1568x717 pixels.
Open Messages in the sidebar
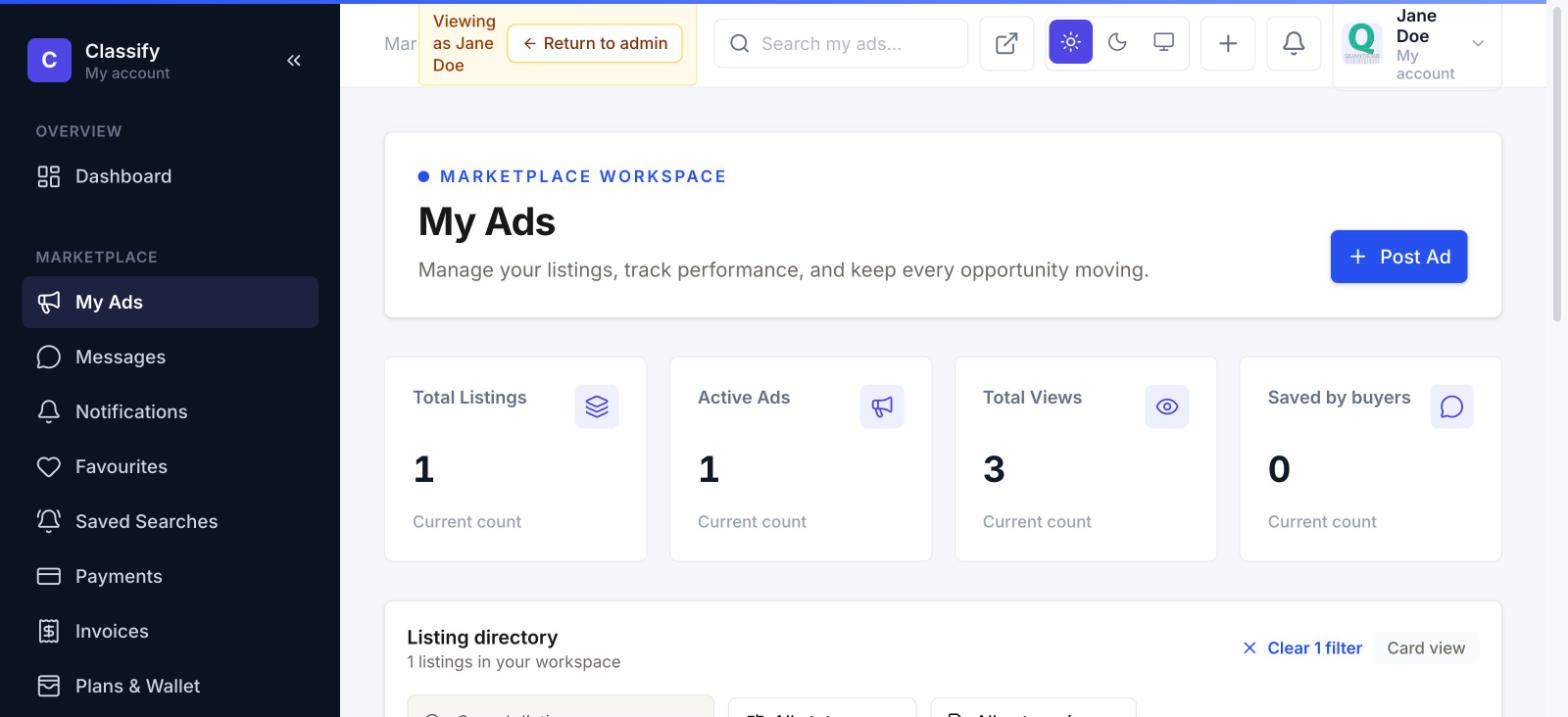[x=170, y=357]
